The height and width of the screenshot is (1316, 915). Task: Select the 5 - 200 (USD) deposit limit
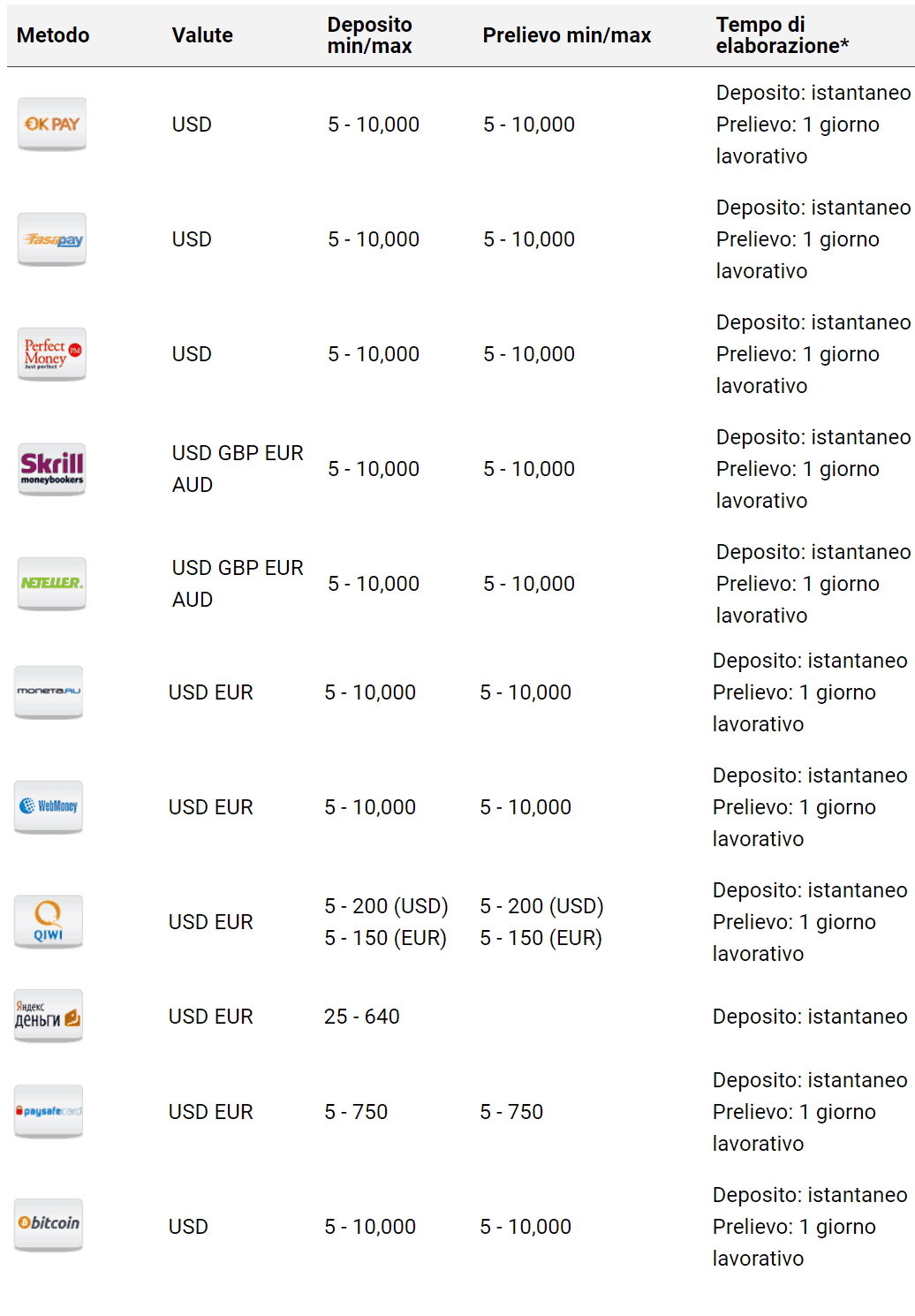coord(386,906)
